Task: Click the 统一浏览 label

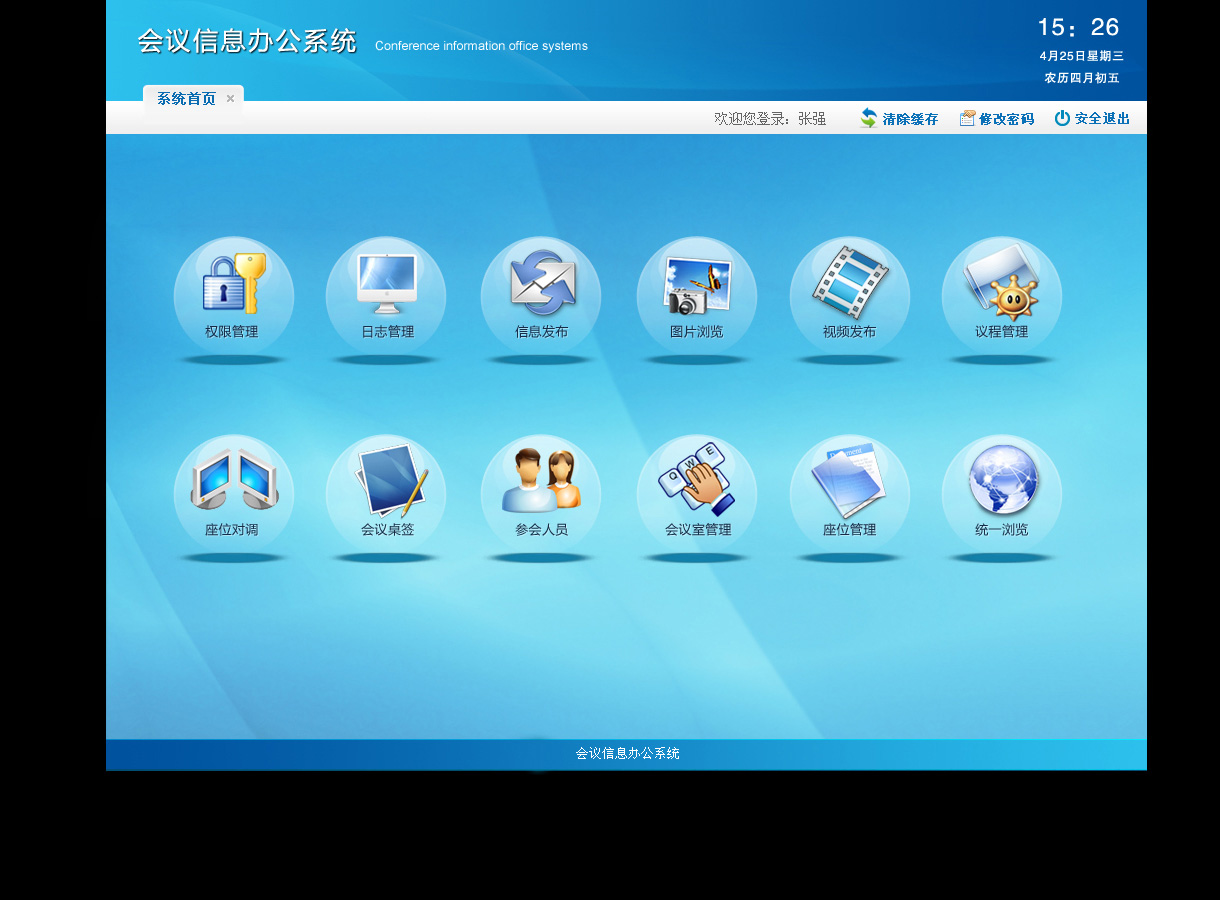Action: [1001, 530]
